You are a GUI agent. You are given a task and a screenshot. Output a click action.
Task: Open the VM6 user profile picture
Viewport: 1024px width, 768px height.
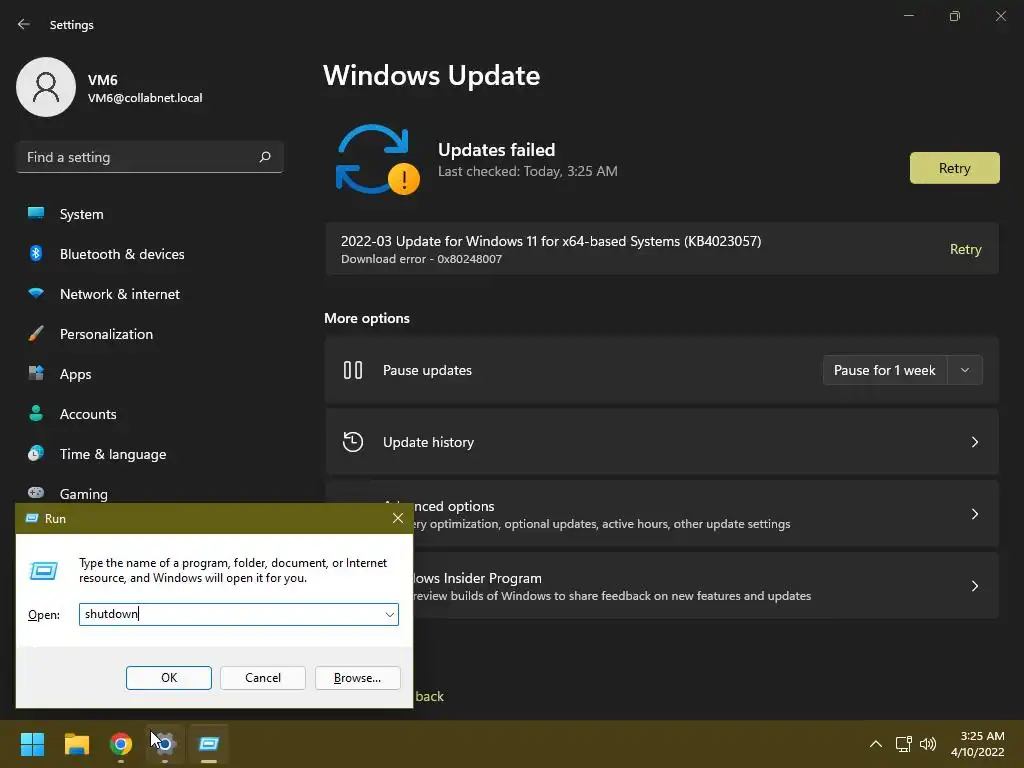[x=46, y=87]
